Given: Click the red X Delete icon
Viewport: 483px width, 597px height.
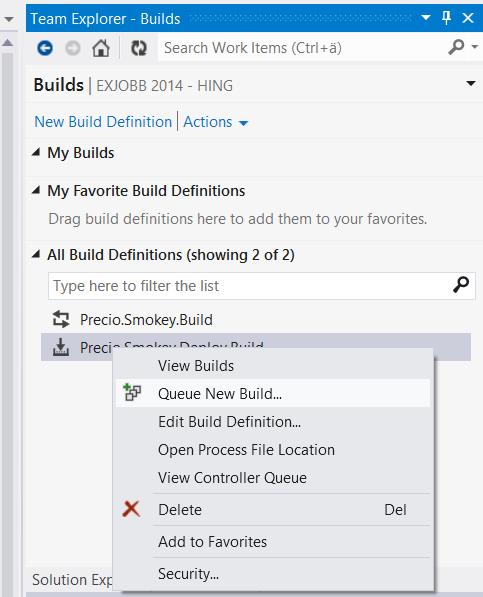Looking at the screenshot, I should [131, 509].
